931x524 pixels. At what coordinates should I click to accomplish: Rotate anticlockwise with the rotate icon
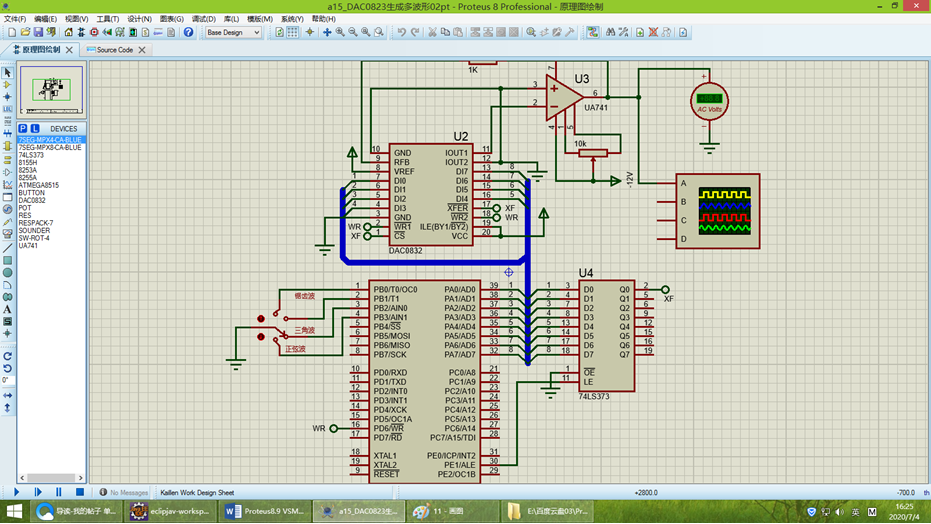[x=7, y=368]
